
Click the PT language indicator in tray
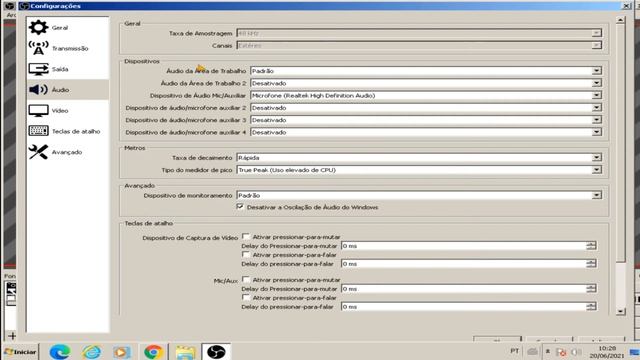point(514,351)
